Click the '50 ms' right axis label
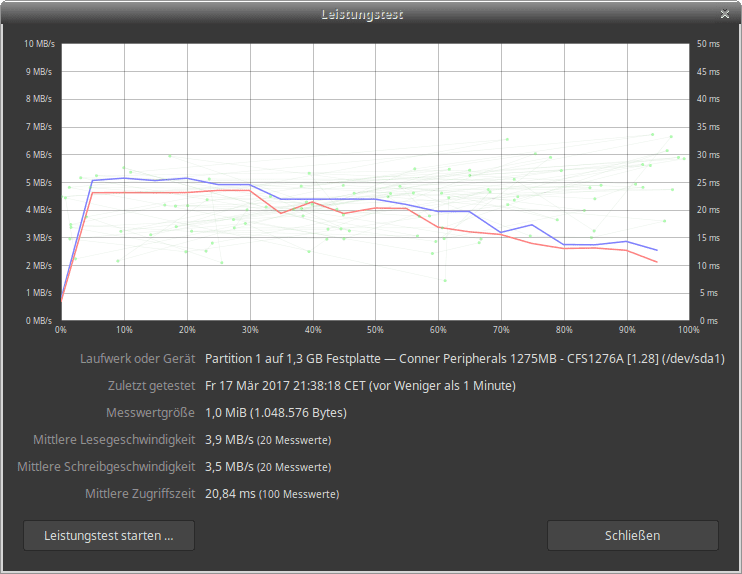This screenshot has width=742, height=574. click(x=708, y=44)
